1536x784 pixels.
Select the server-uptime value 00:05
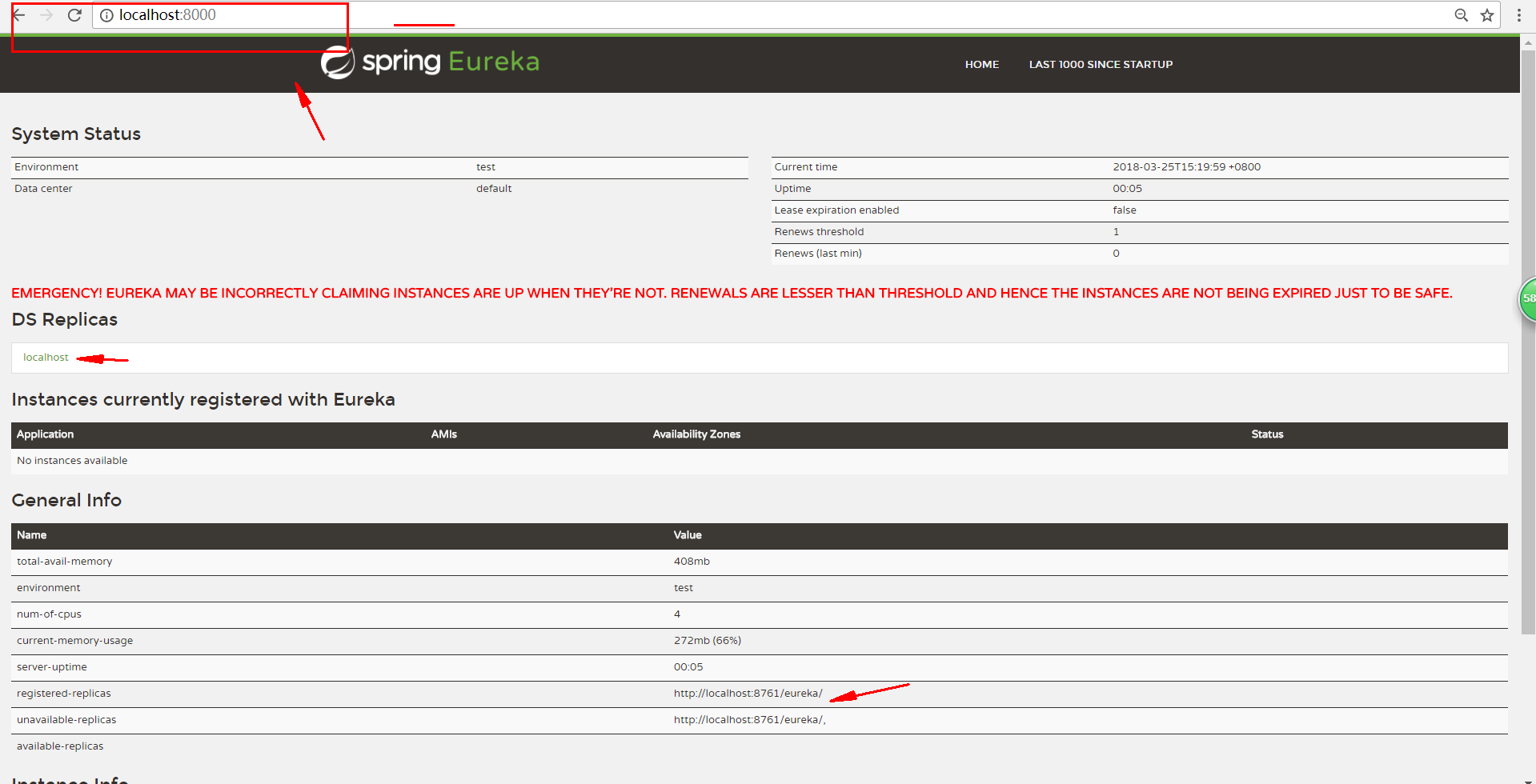[x=688, y=667]
